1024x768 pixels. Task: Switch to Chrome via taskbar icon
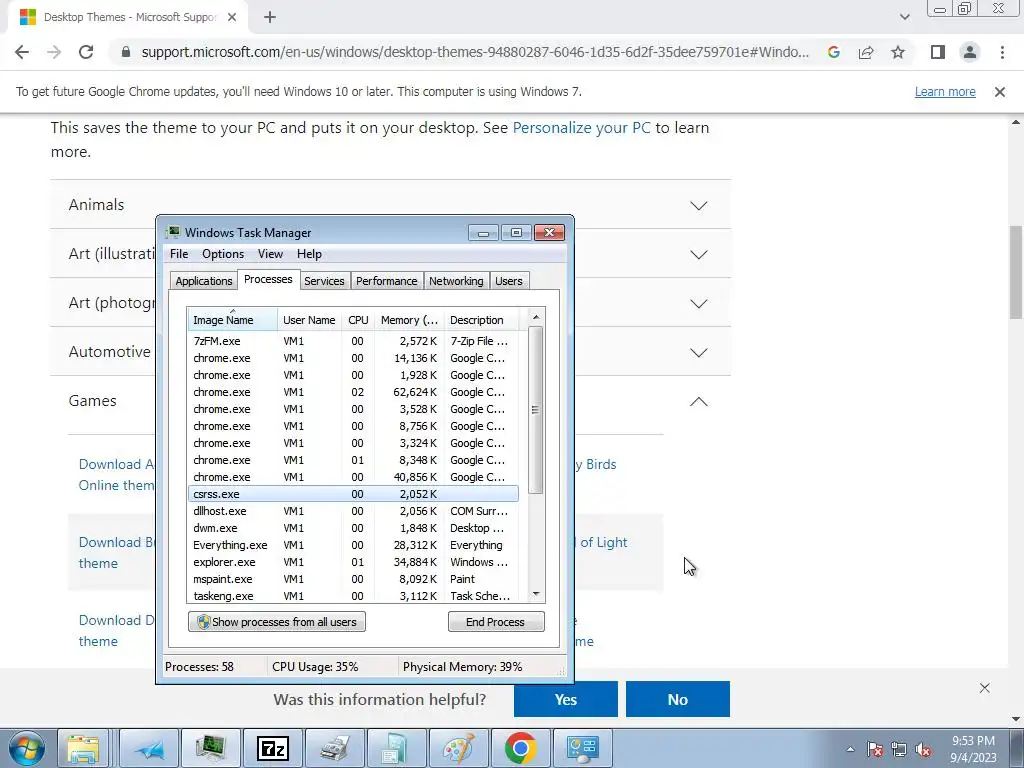click(520, 748)
